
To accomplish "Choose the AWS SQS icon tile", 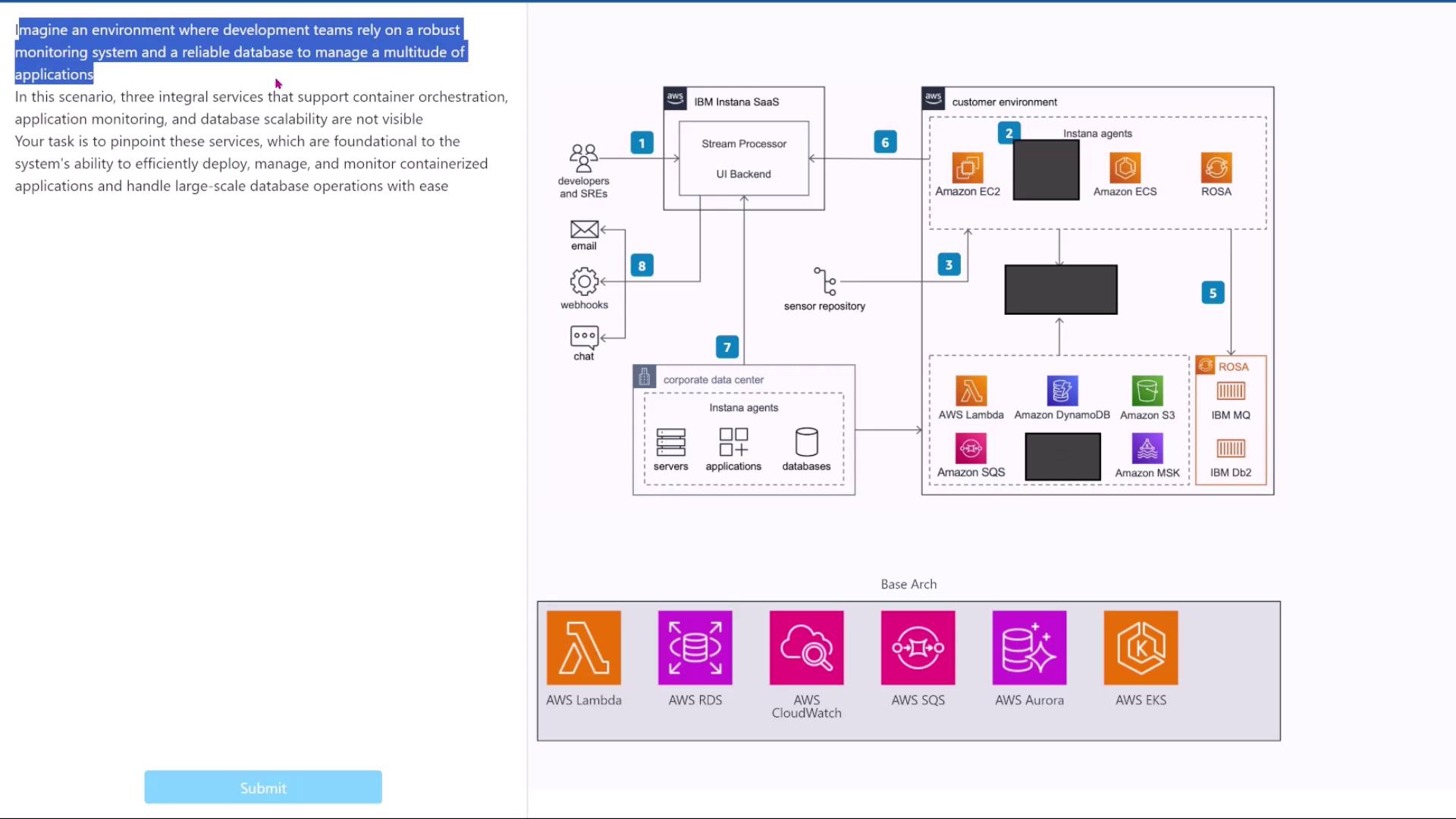I will [918, 648].
